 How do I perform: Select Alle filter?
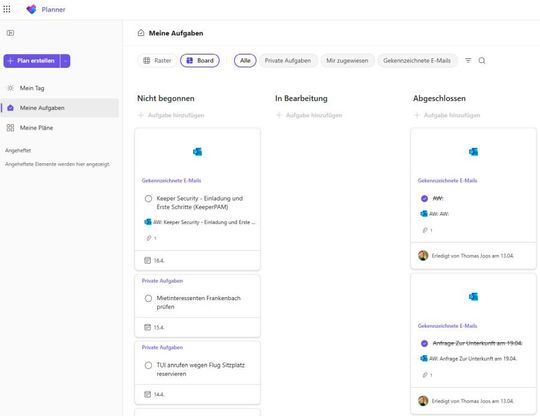(x=245, y=61)
